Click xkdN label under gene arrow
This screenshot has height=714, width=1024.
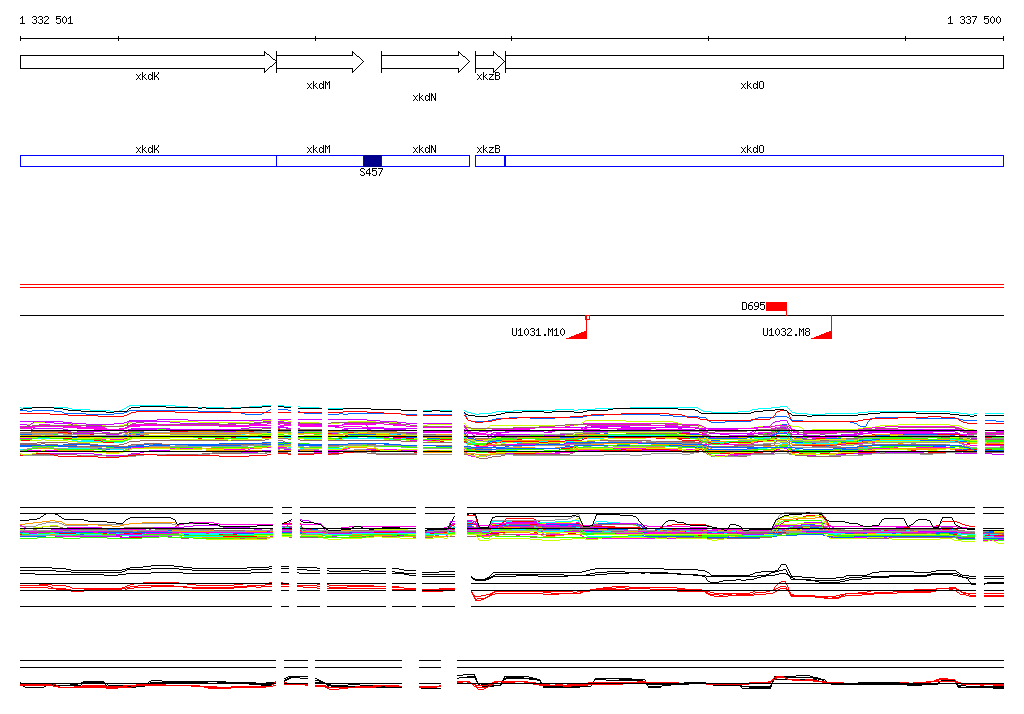424,97
